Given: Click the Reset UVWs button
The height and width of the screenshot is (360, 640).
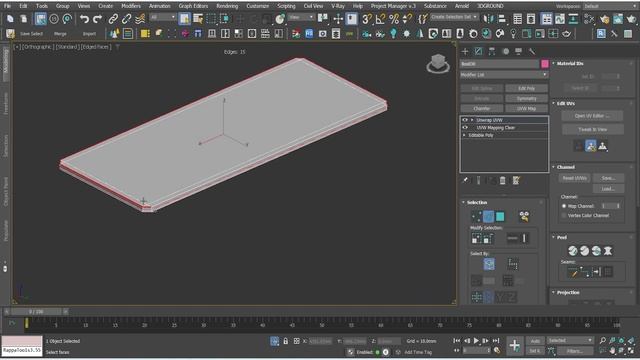Looking at the screenshot, I should tap(574, 178).
